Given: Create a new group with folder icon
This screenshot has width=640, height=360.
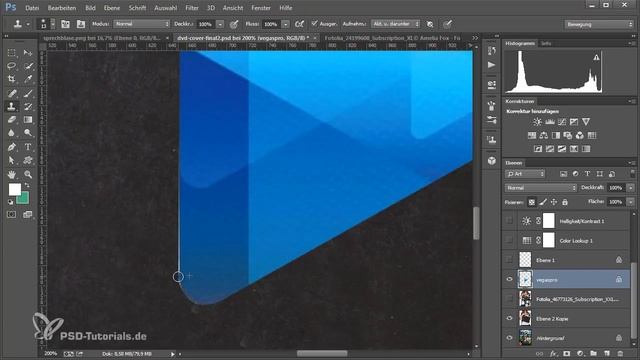Looking at the screenshot, I should coord(593,353).
